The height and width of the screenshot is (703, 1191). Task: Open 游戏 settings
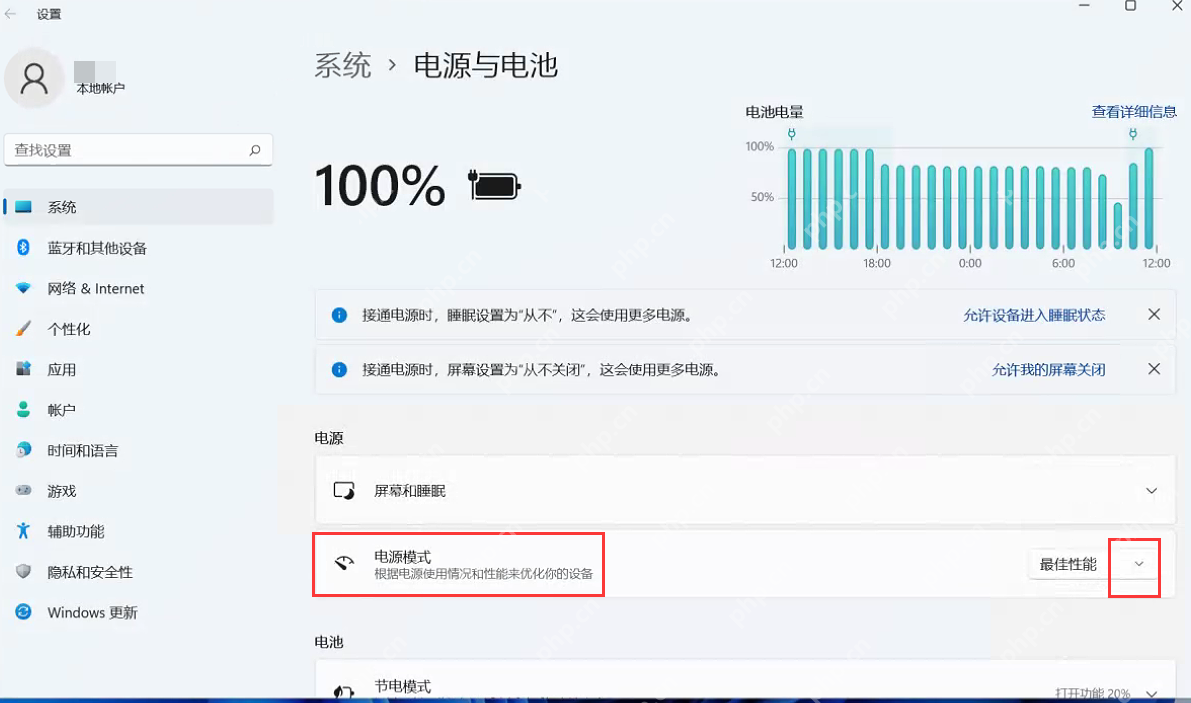coord(138,490)
